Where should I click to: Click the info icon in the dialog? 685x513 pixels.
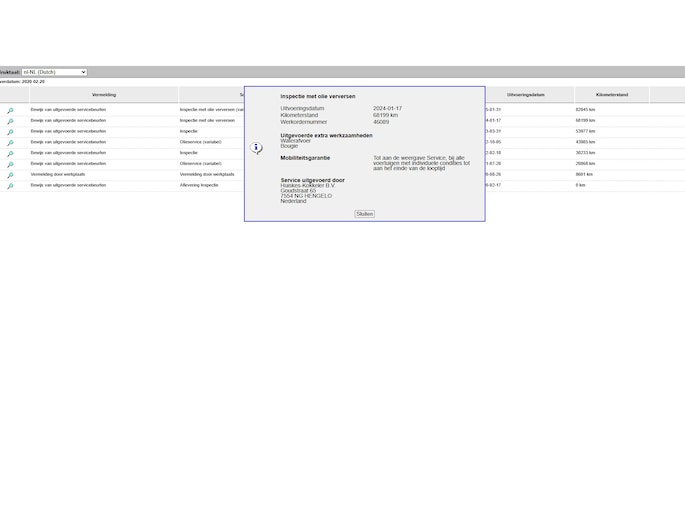click(x=257, y=148)
